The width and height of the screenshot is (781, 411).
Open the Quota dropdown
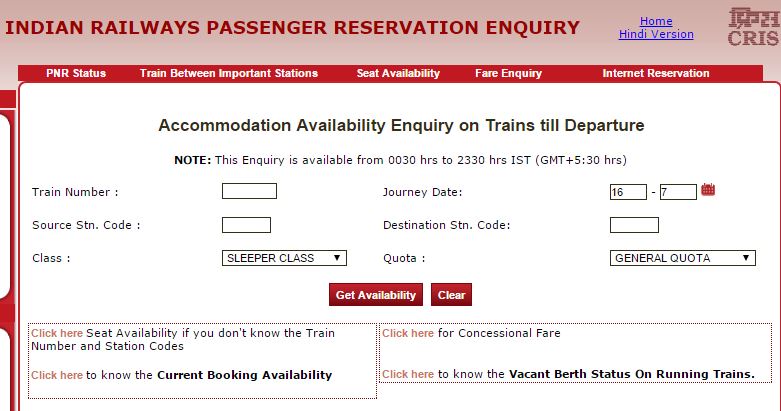pyautogui.click(x=683, y=258)
